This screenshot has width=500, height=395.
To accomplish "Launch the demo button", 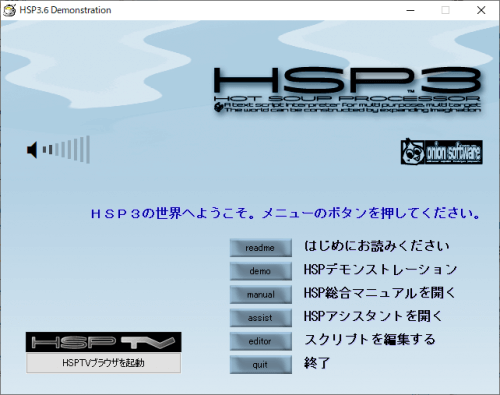I will 261,271.
